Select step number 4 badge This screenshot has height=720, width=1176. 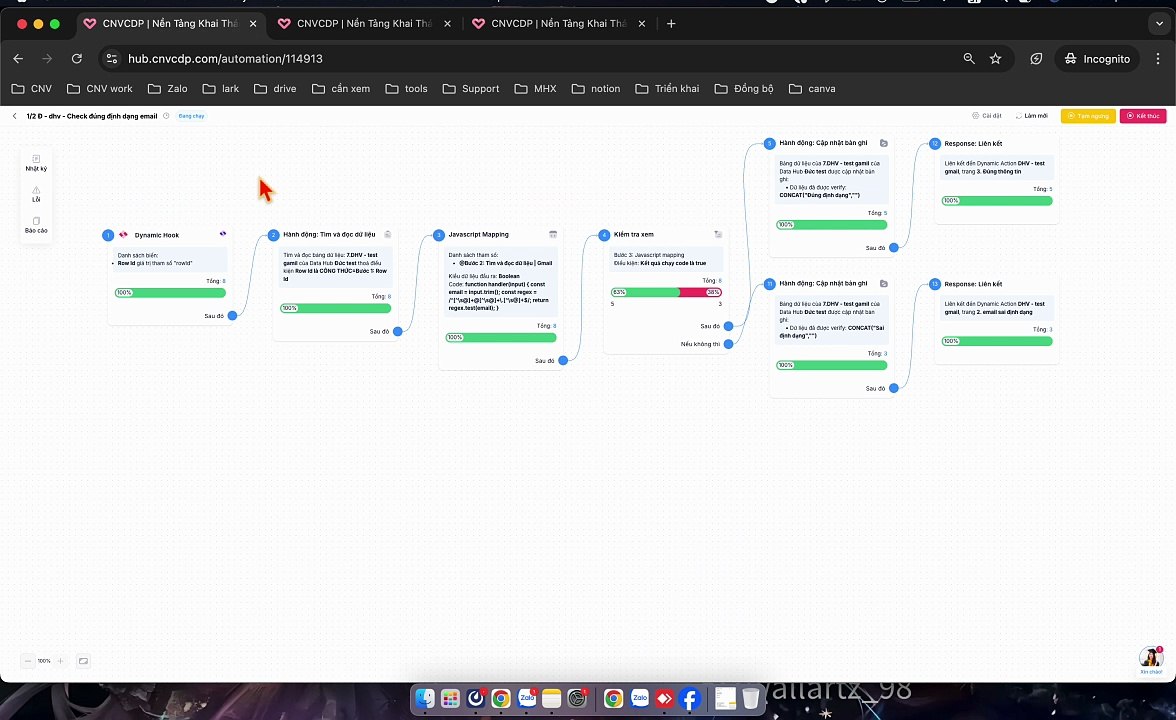click(x=604, y=236)
